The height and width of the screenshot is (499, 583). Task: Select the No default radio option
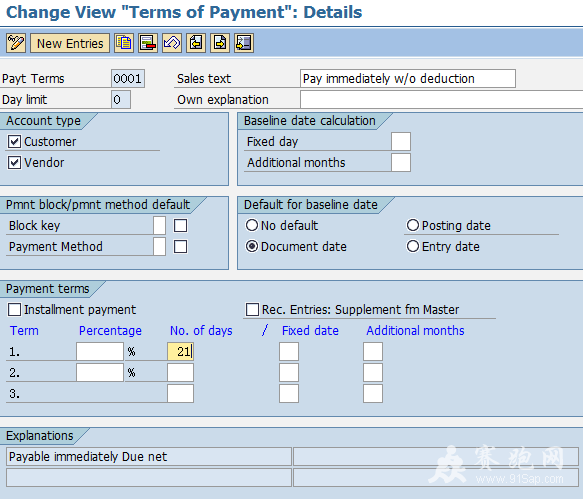pyautogui.click(x=252, y=225)
